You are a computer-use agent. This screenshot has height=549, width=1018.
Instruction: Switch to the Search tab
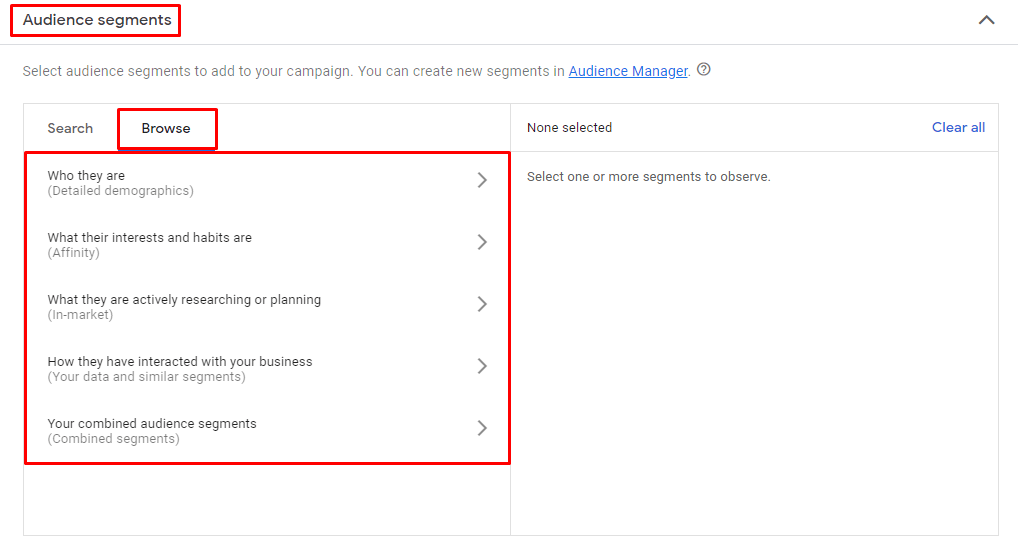coord(70,128)
